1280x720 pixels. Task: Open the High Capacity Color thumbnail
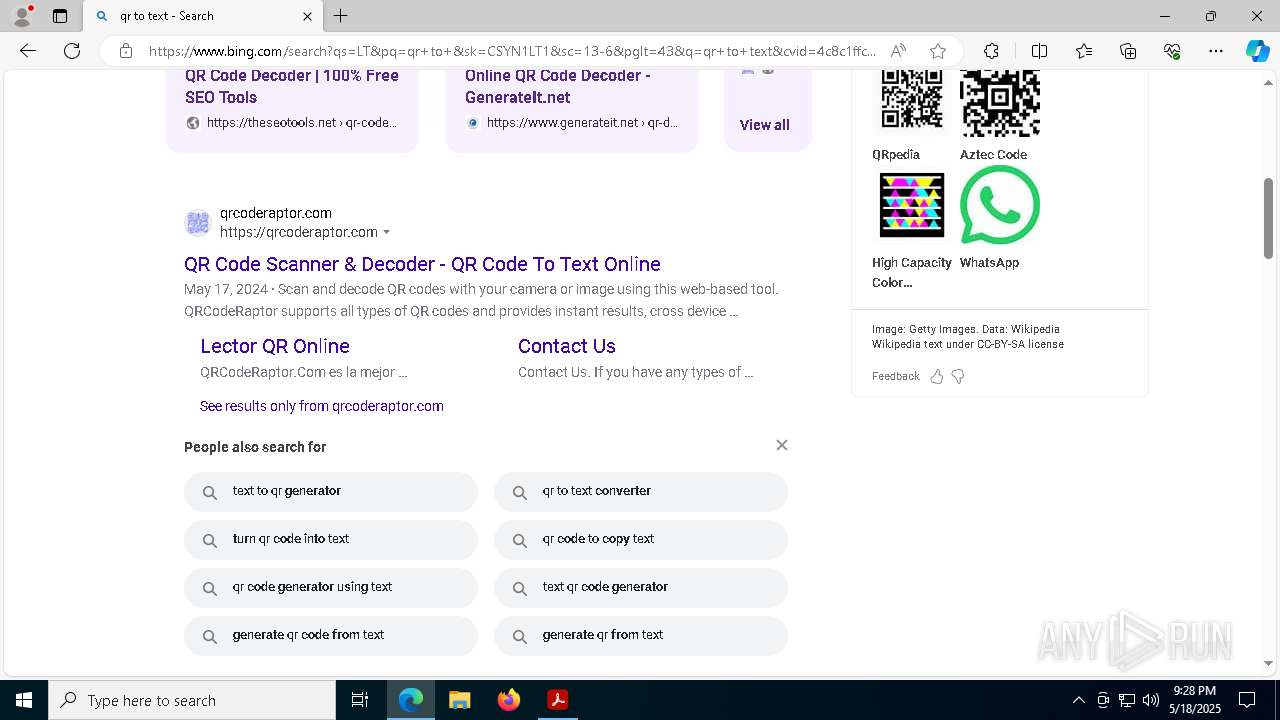click(x=912, y=205)
